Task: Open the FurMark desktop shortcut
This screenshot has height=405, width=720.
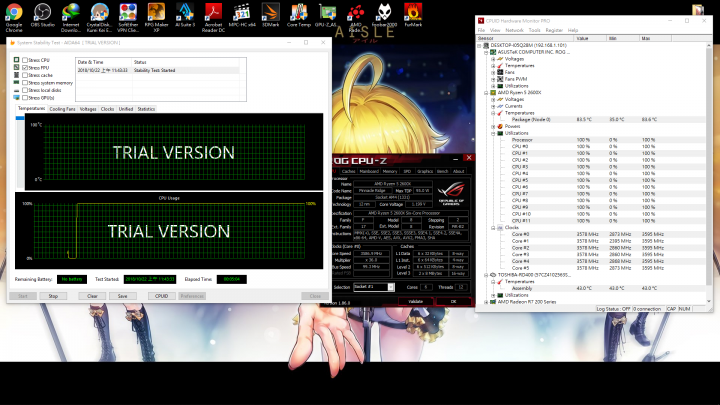Action: [413, 16]
